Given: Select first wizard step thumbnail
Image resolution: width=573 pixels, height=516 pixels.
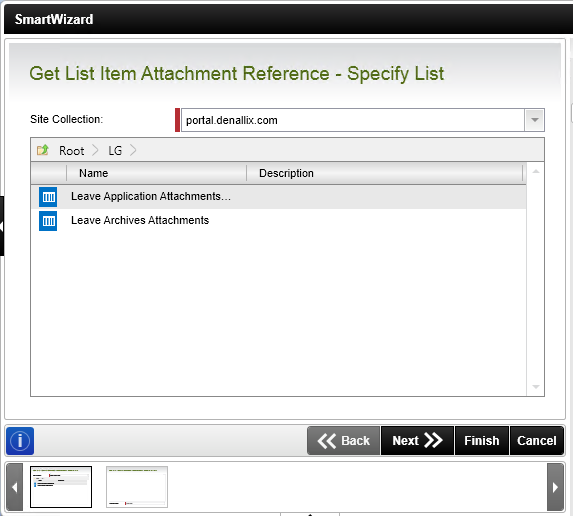Looking at the screenshot, I should coord(61,487).
